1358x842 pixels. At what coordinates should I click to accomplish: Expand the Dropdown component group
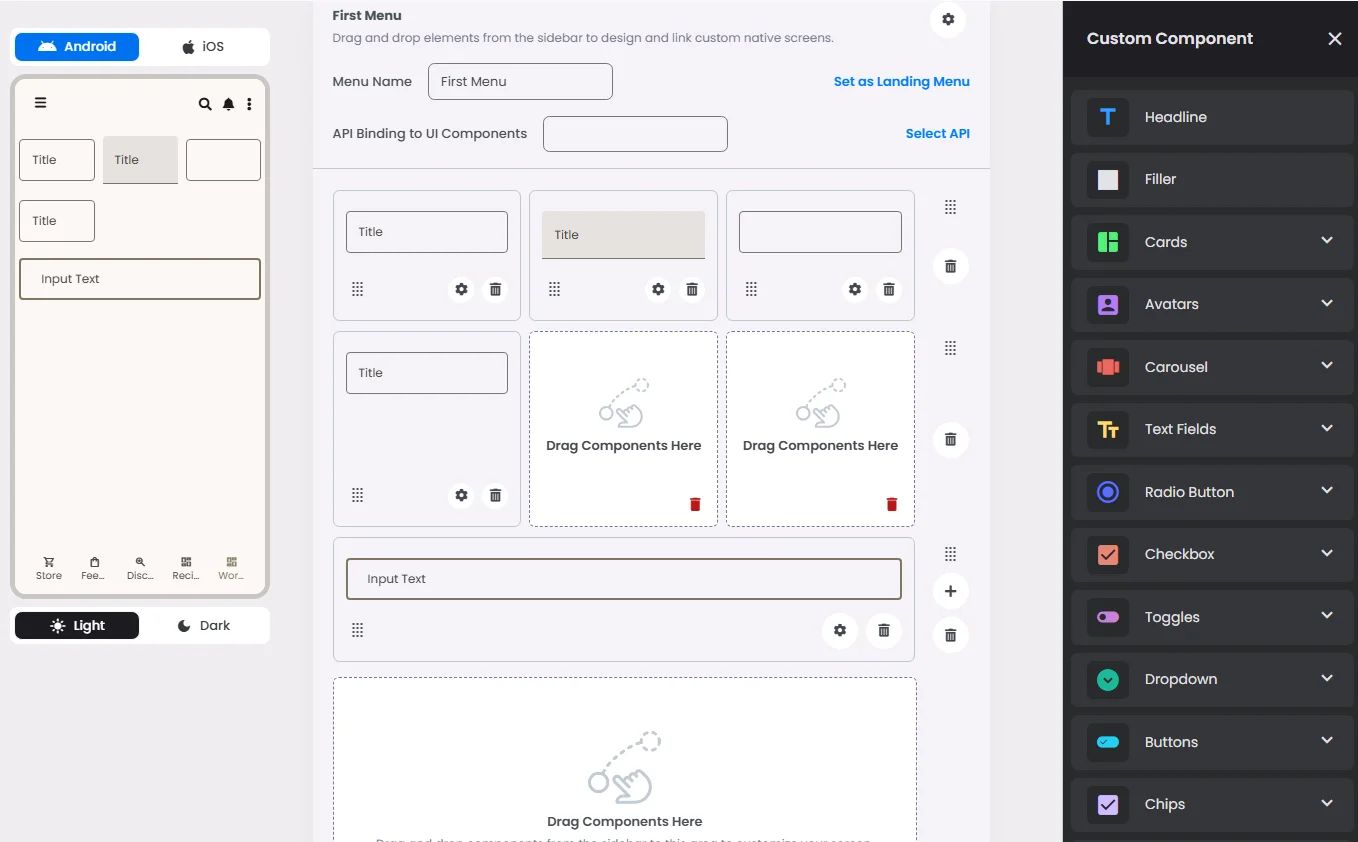click(x=1326, y=678)
